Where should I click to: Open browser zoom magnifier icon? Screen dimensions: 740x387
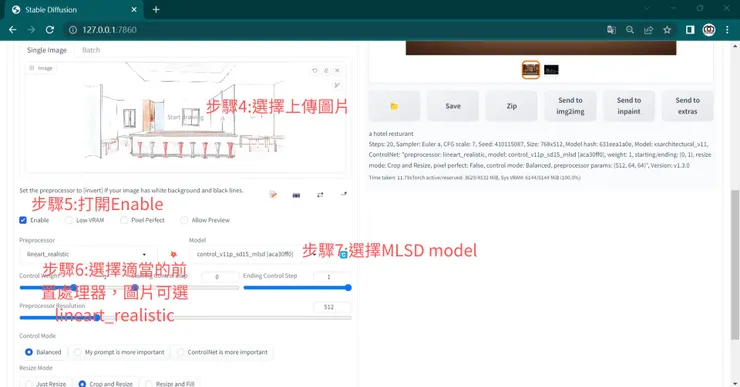630,30
